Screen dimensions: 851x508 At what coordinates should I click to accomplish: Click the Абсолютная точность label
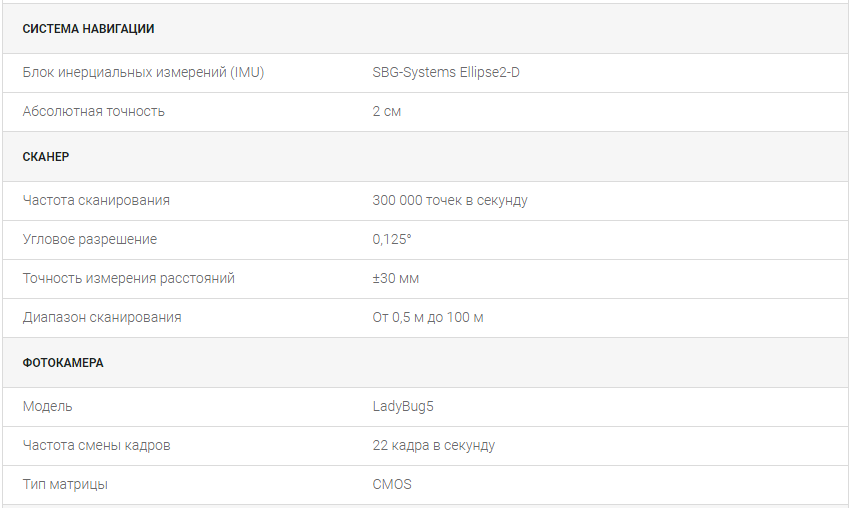point(93,111)
